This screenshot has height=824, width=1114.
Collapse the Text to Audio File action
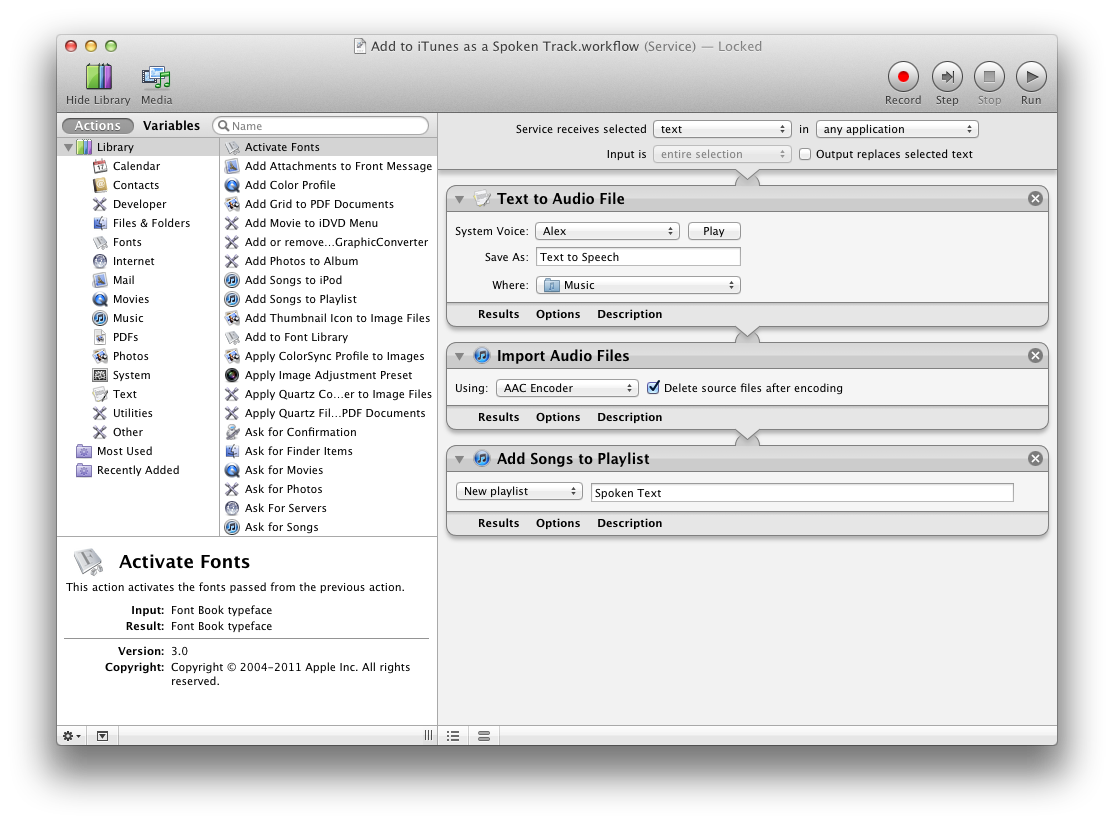pos(460,200)
